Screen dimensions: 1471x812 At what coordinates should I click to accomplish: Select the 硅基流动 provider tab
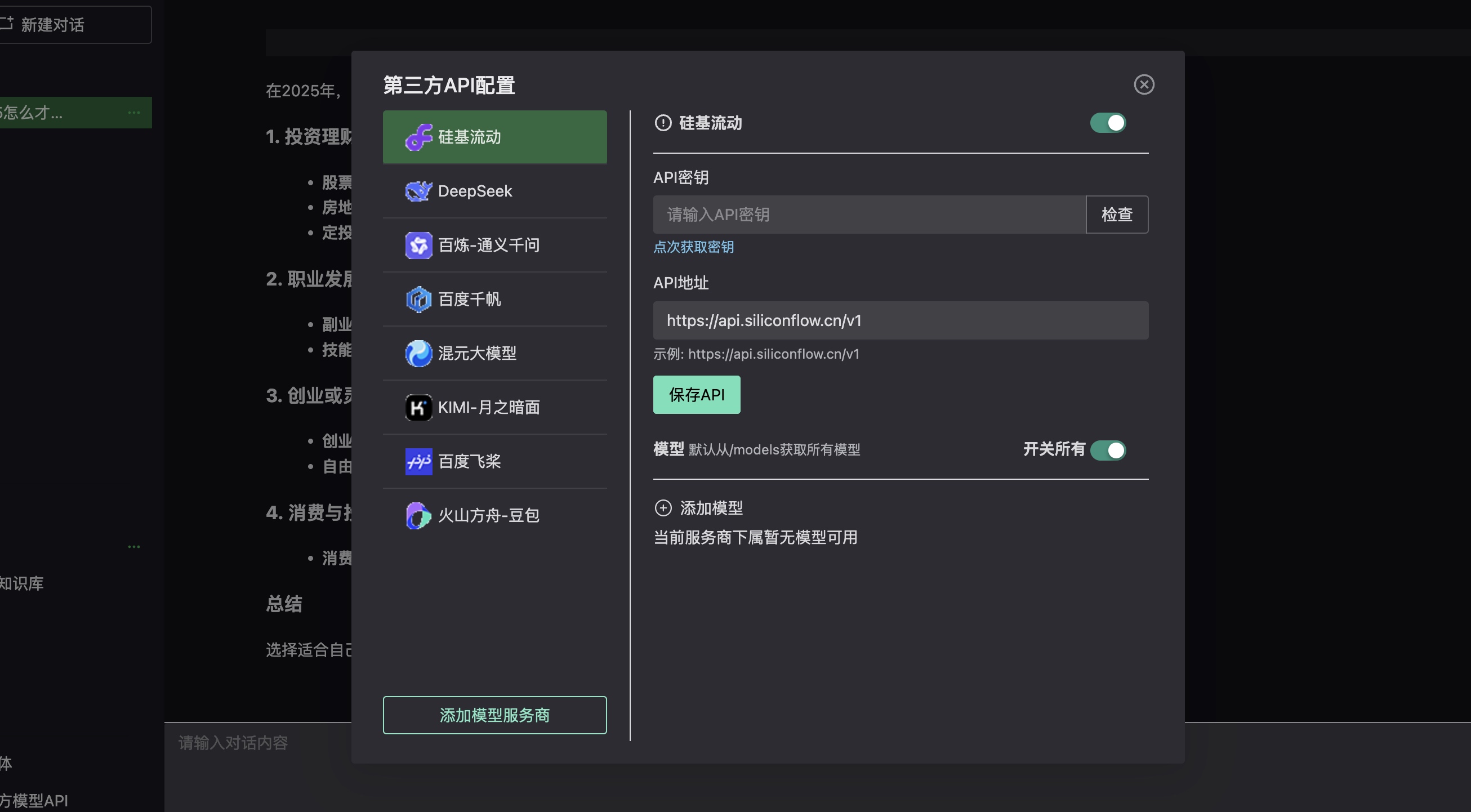(494, 137)
